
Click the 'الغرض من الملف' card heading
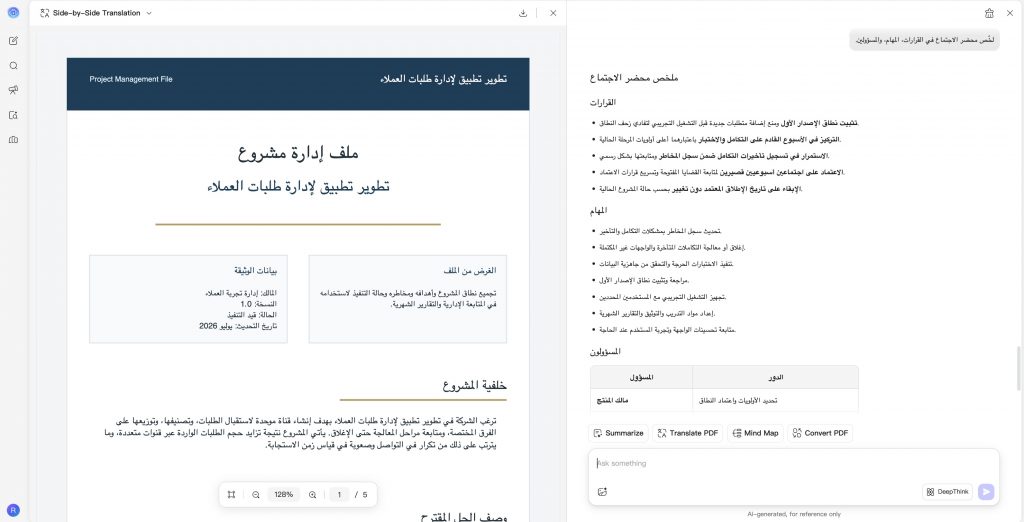coord(470,270)
